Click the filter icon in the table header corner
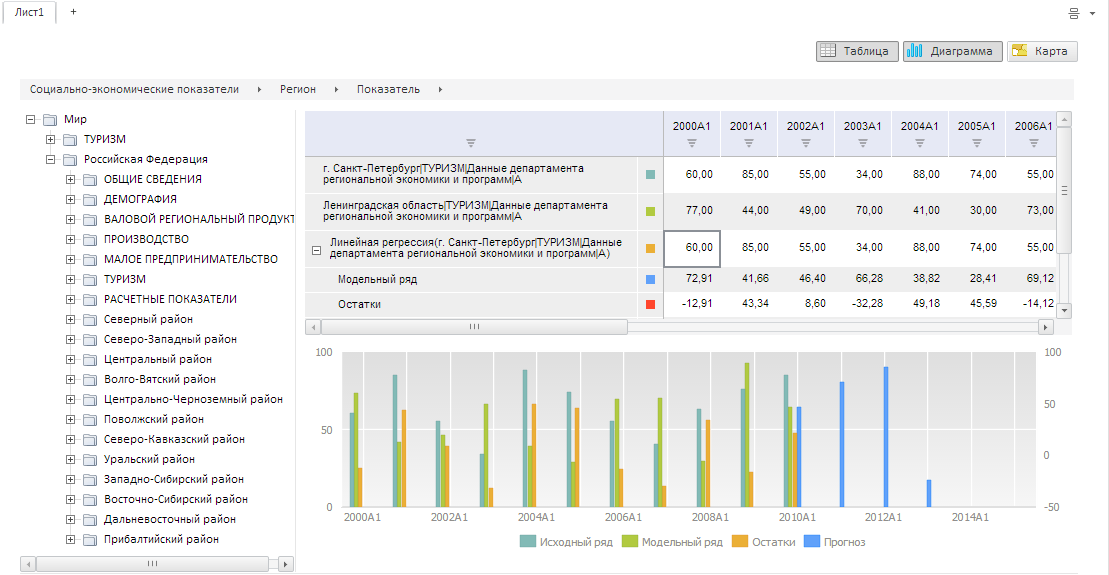The height and width of the screenshot is (575, 1109). (x=471, y=143)
